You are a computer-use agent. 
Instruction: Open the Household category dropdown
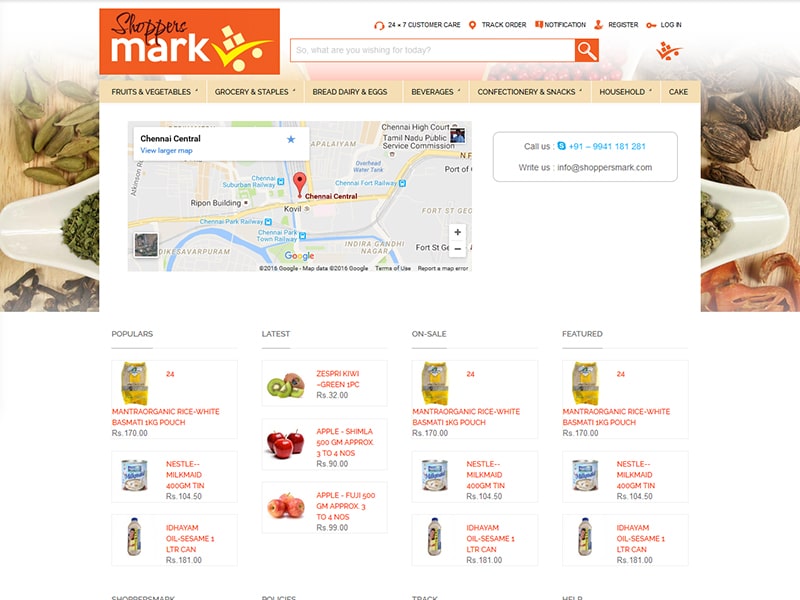(625, 92)
